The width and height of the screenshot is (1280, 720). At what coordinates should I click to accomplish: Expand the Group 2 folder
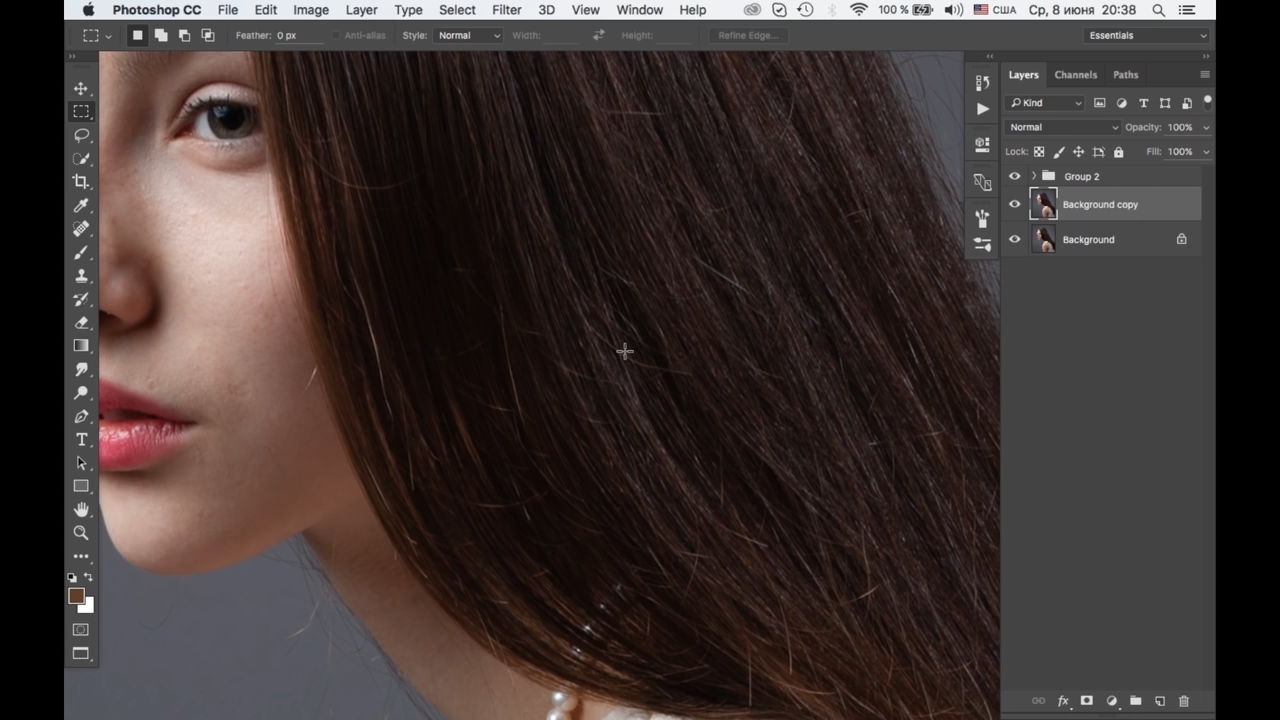[x=1033, y=176]
